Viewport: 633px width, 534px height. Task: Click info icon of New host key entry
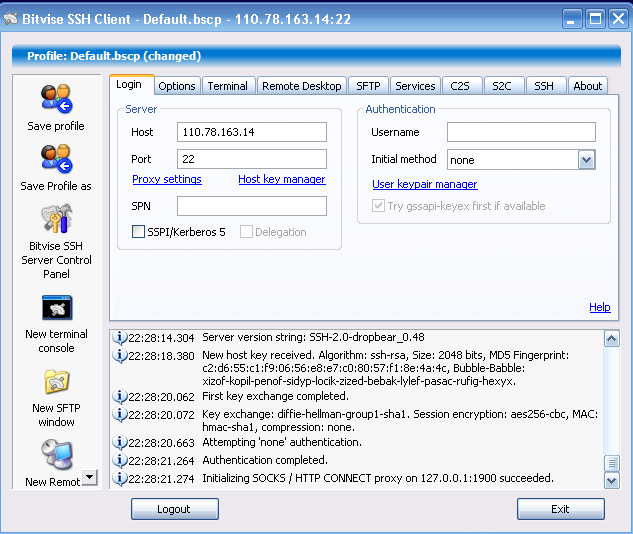tap(119, 355)
